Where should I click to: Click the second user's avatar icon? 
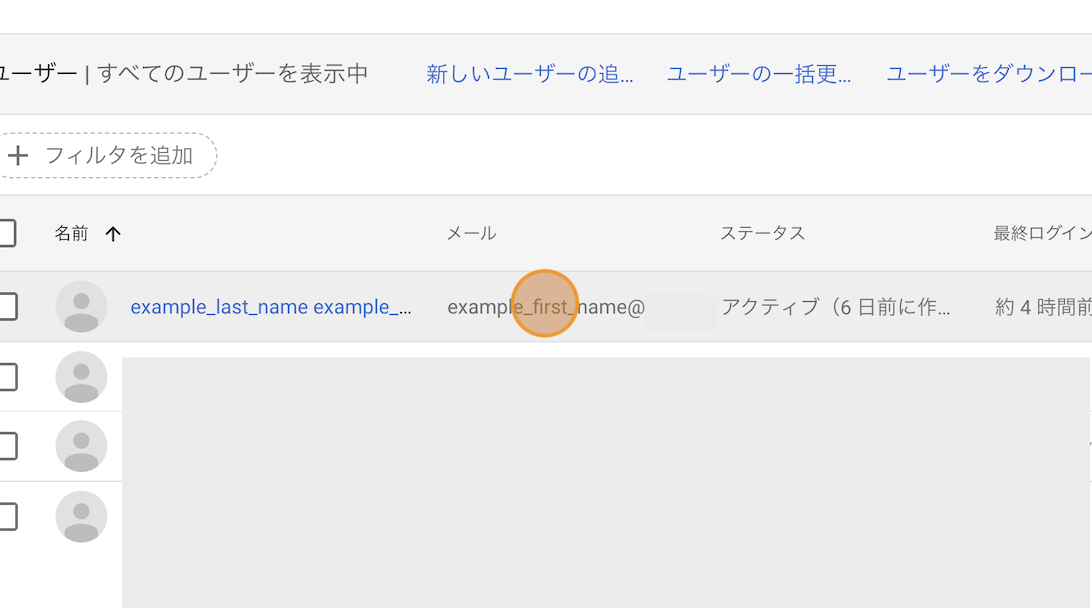pyautogui.click(x=81, y=377)
